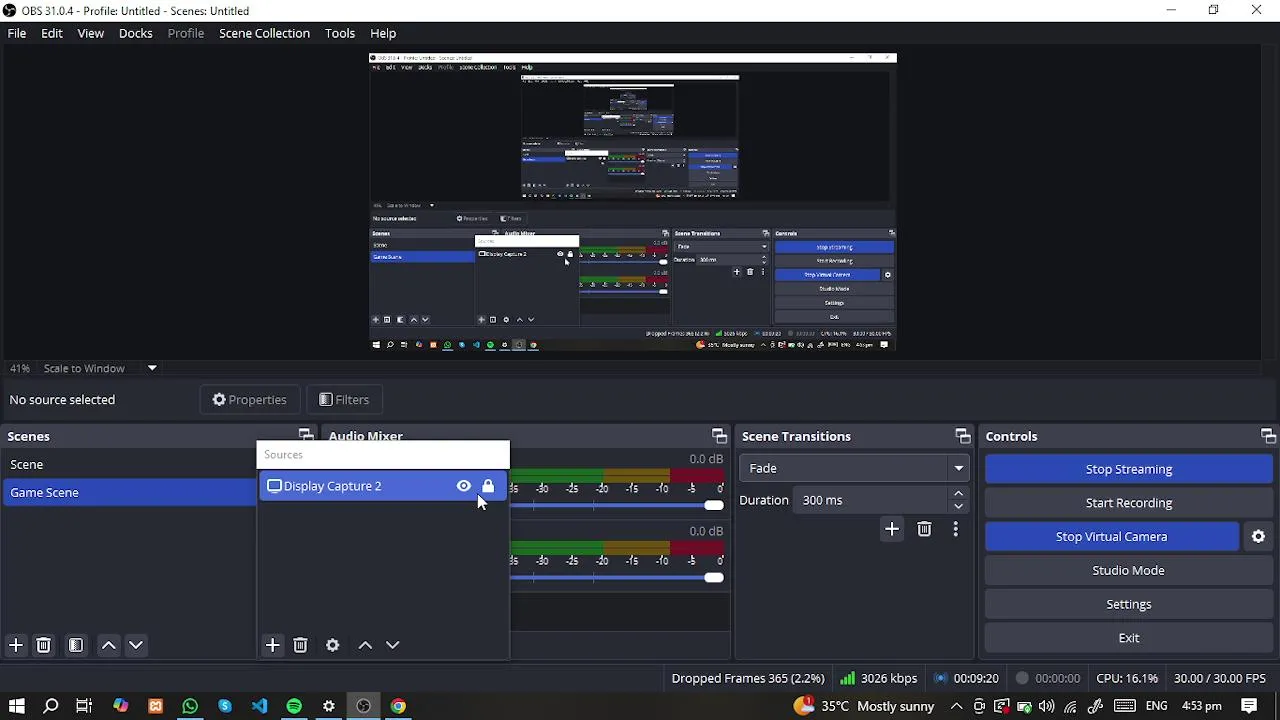Click the Start Recording button
The width and height of the screenshot is (1280, 720).
coord(1129,503)
